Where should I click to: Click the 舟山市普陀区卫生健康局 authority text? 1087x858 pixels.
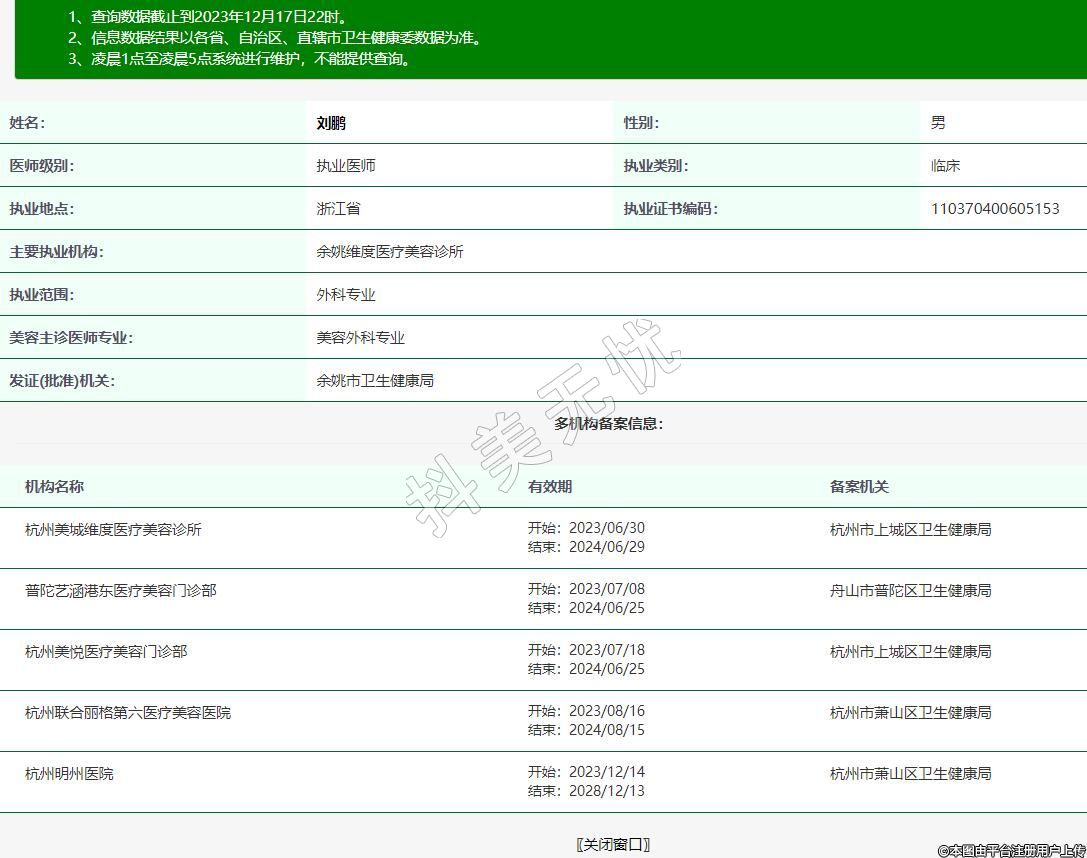tap(910, 590)
